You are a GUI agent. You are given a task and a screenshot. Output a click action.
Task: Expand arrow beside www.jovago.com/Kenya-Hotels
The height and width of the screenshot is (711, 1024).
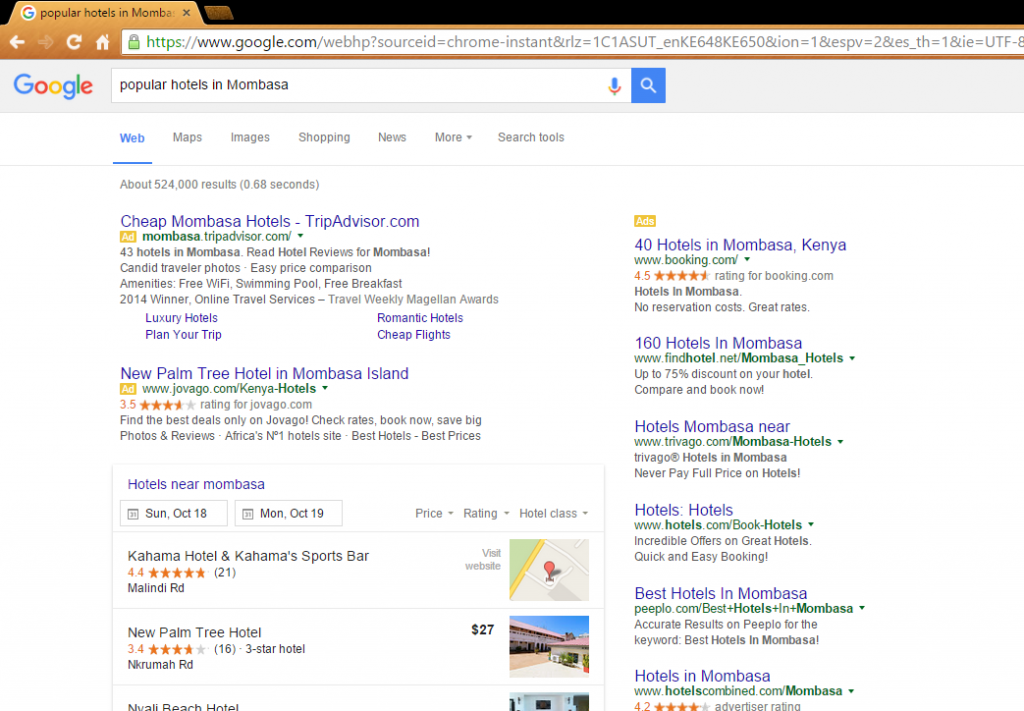(x=325, y=388)
